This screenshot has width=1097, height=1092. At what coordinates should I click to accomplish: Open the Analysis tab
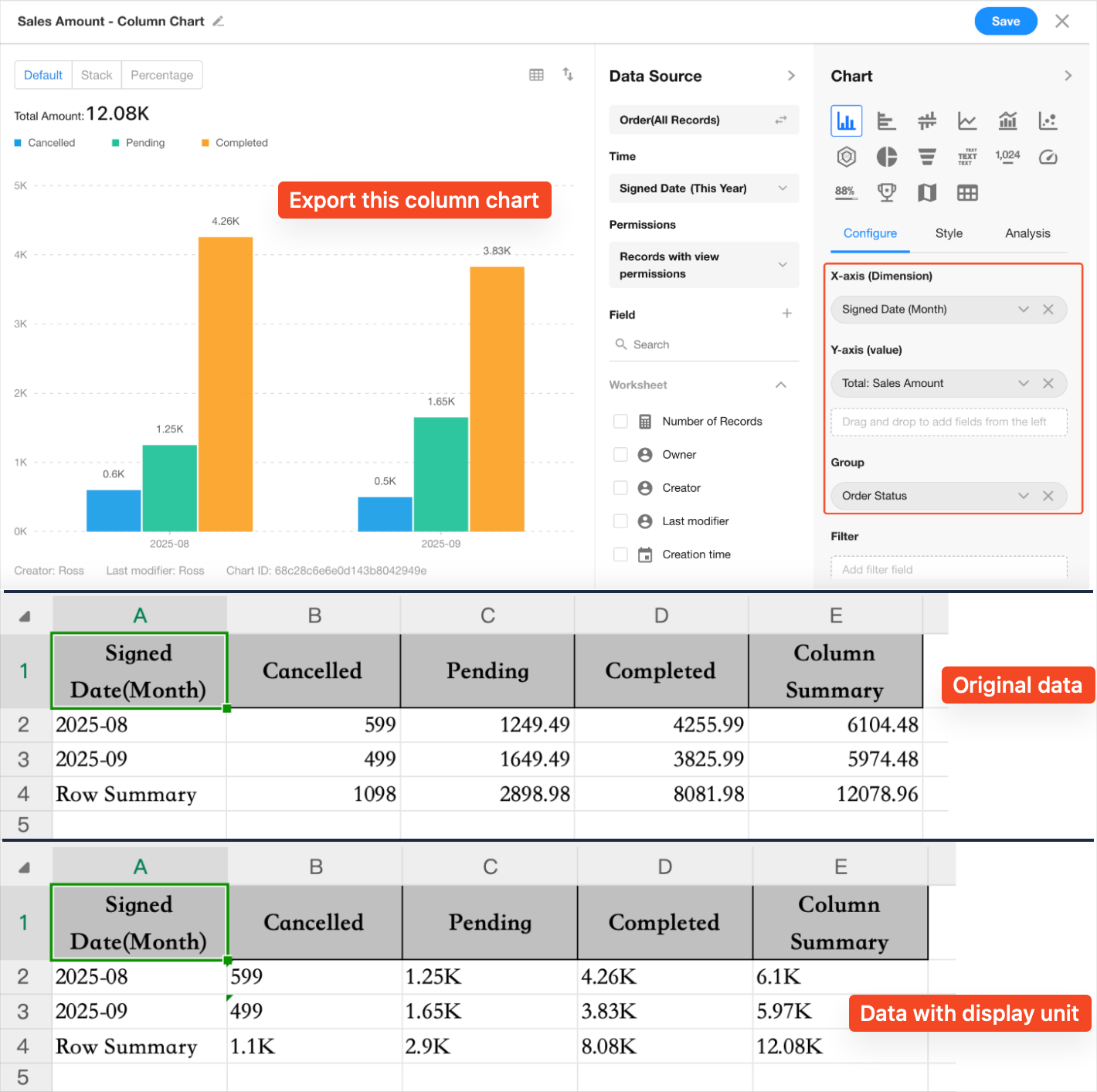(x=1027, y=233)
